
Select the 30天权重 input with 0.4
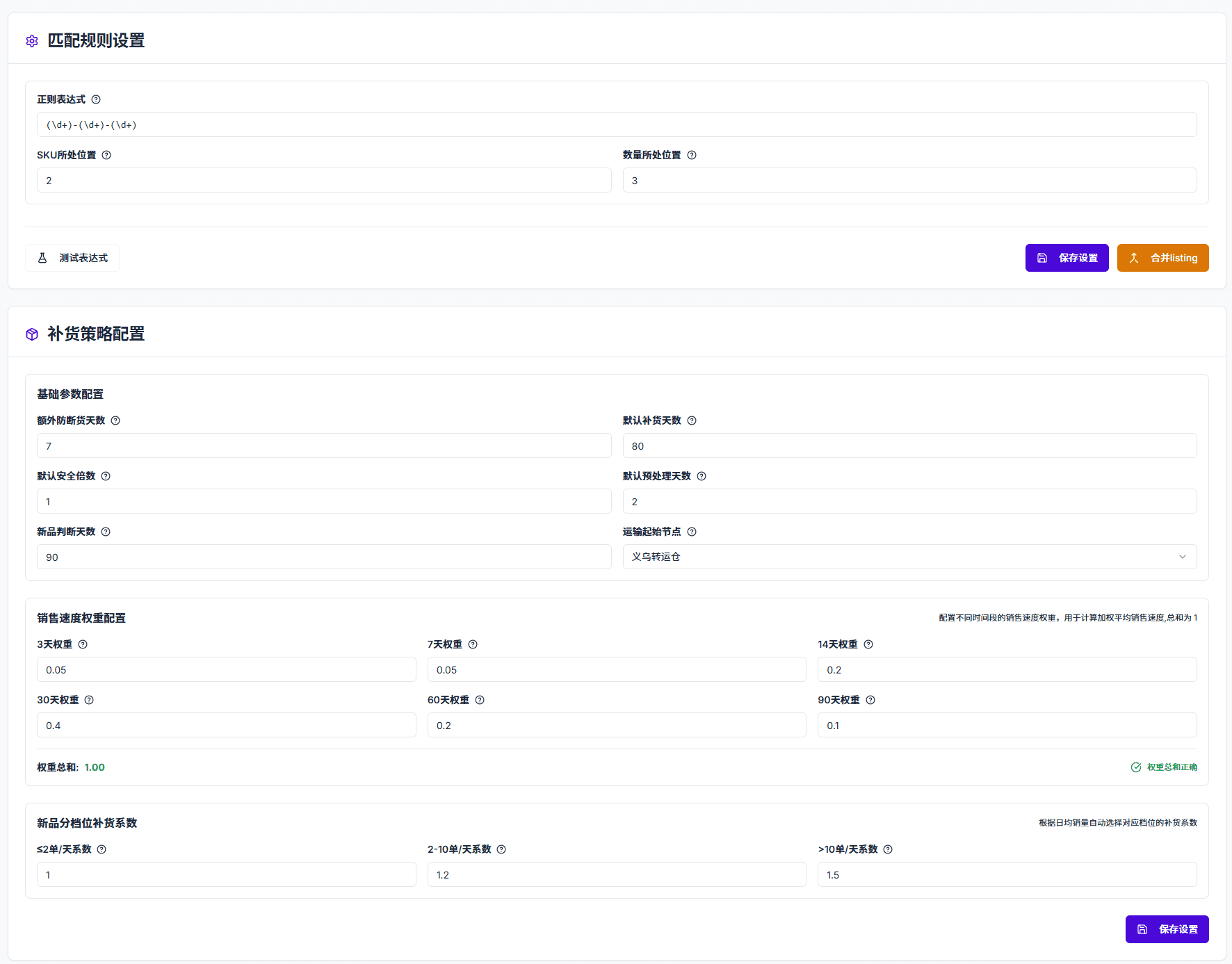(226, 726)
